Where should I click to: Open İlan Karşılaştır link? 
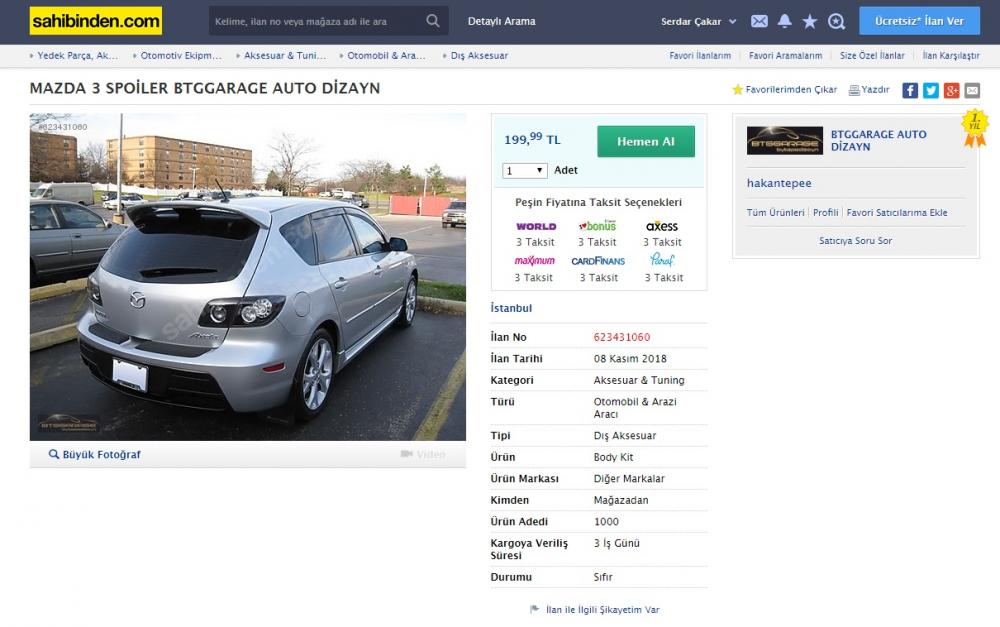tap(951, 55)
